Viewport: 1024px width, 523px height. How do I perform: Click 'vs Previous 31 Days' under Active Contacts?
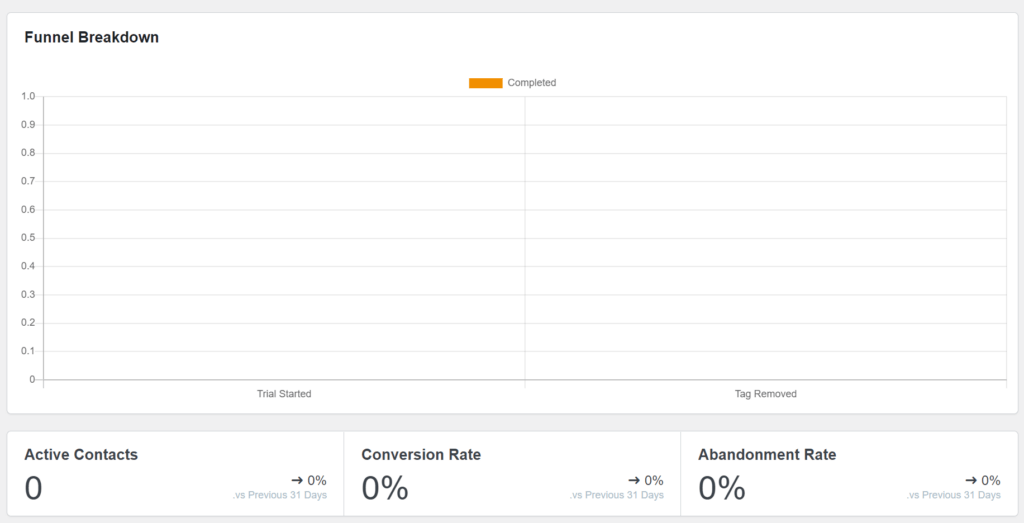pyautogui.click(x=280, y=495)
